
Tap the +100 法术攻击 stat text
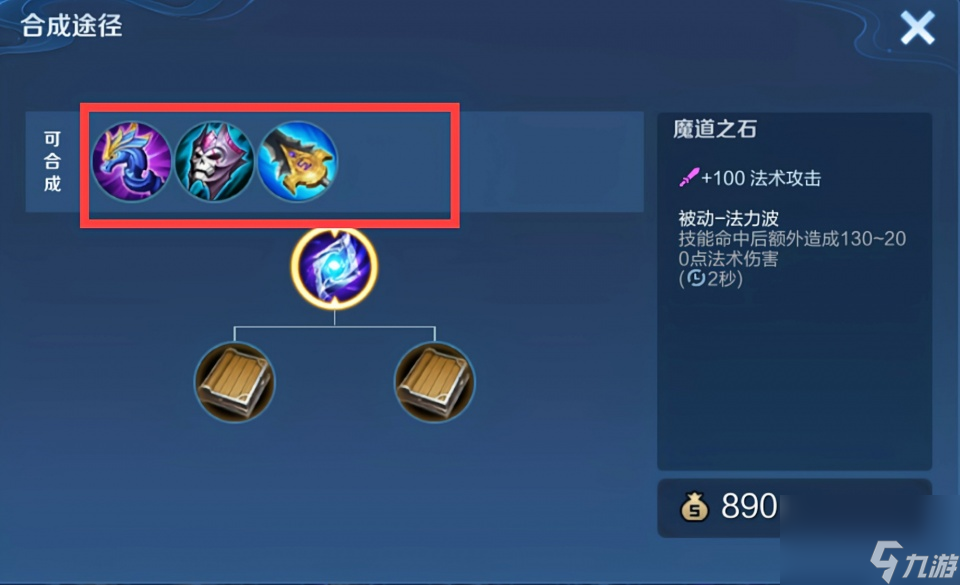pos(760,178)
